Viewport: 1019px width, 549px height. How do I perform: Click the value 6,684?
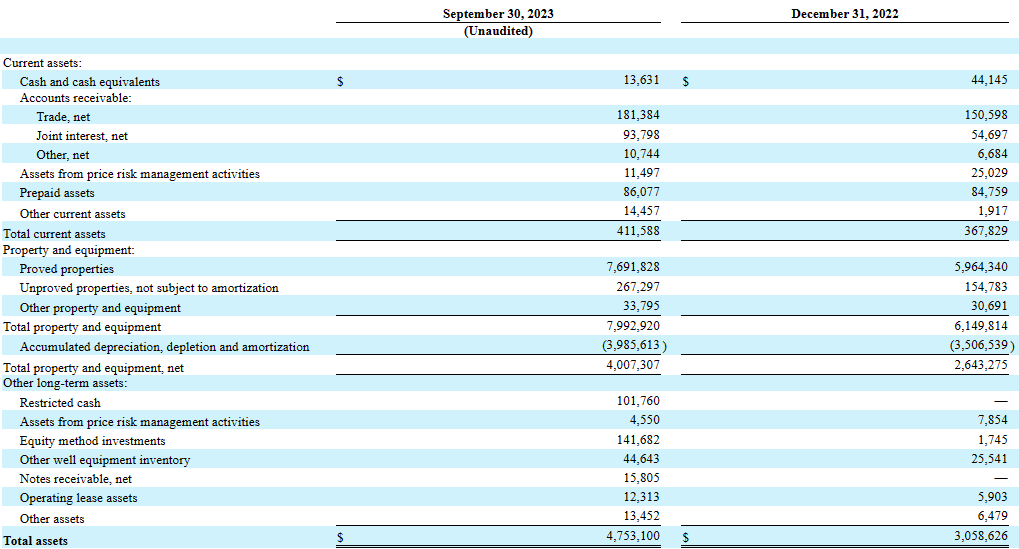[992, 154]
